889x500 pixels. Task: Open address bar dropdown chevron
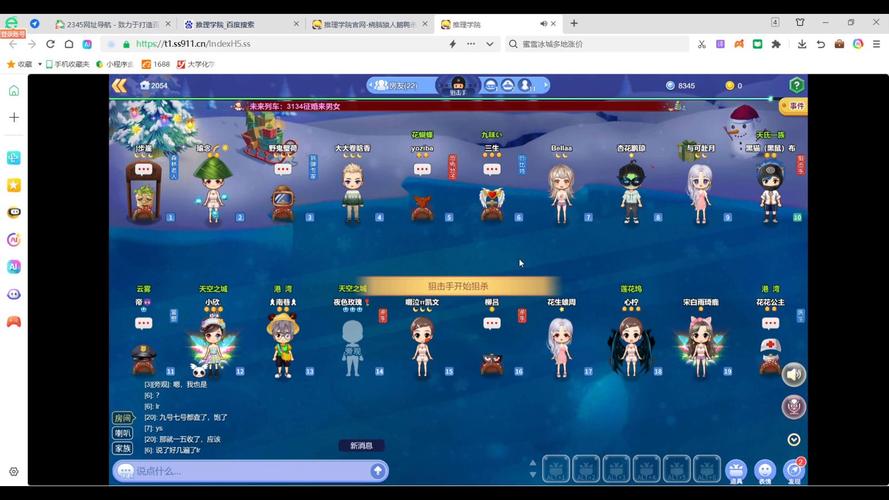click(490, 44)
